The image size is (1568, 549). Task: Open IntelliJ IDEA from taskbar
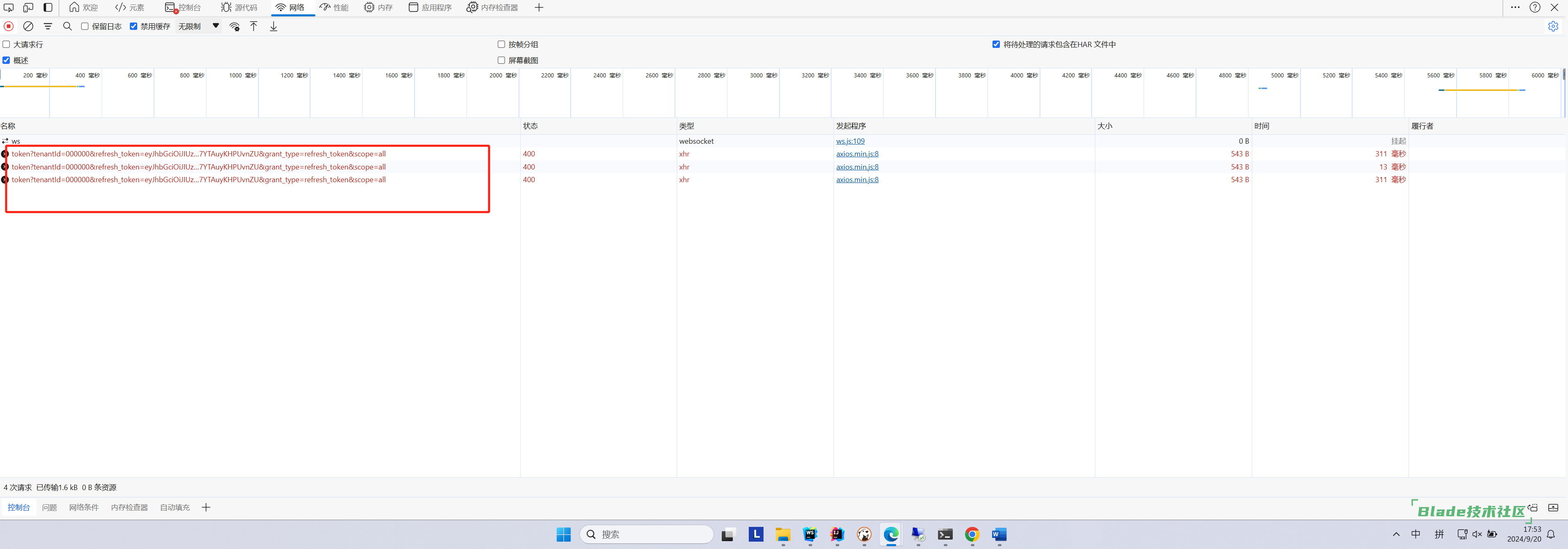(x=837, y=534)
